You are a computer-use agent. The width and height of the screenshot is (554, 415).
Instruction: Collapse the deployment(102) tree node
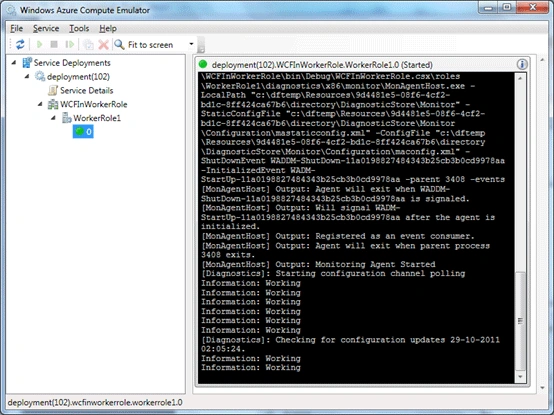[27, 76]
